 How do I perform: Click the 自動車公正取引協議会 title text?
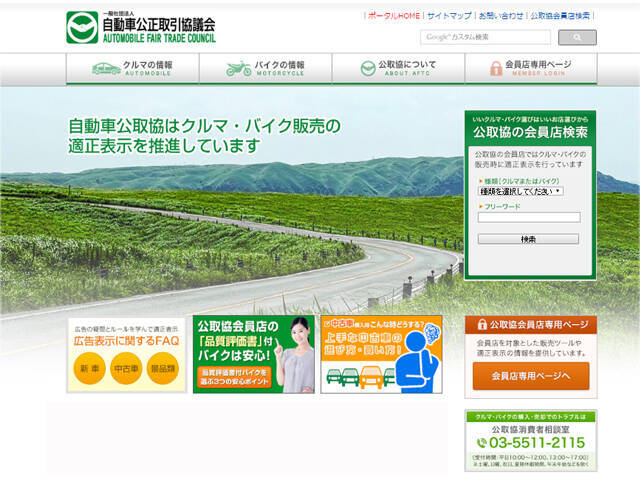tap(159, 25)
